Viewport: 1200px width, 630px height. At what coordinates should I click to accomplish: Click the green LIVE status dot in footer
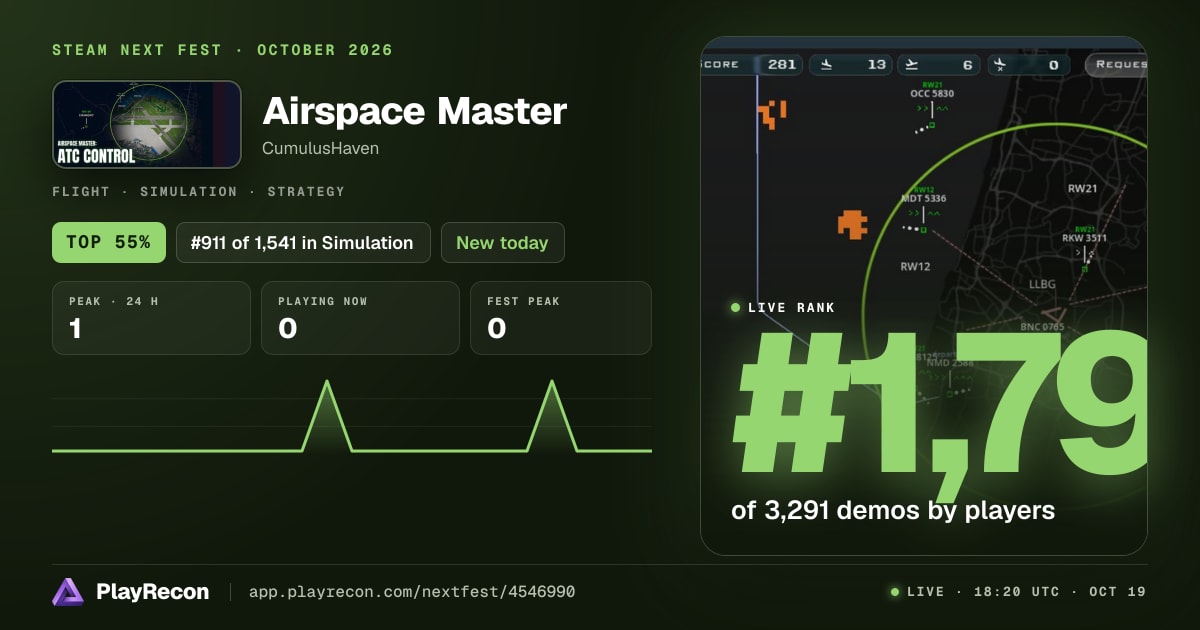895,592
